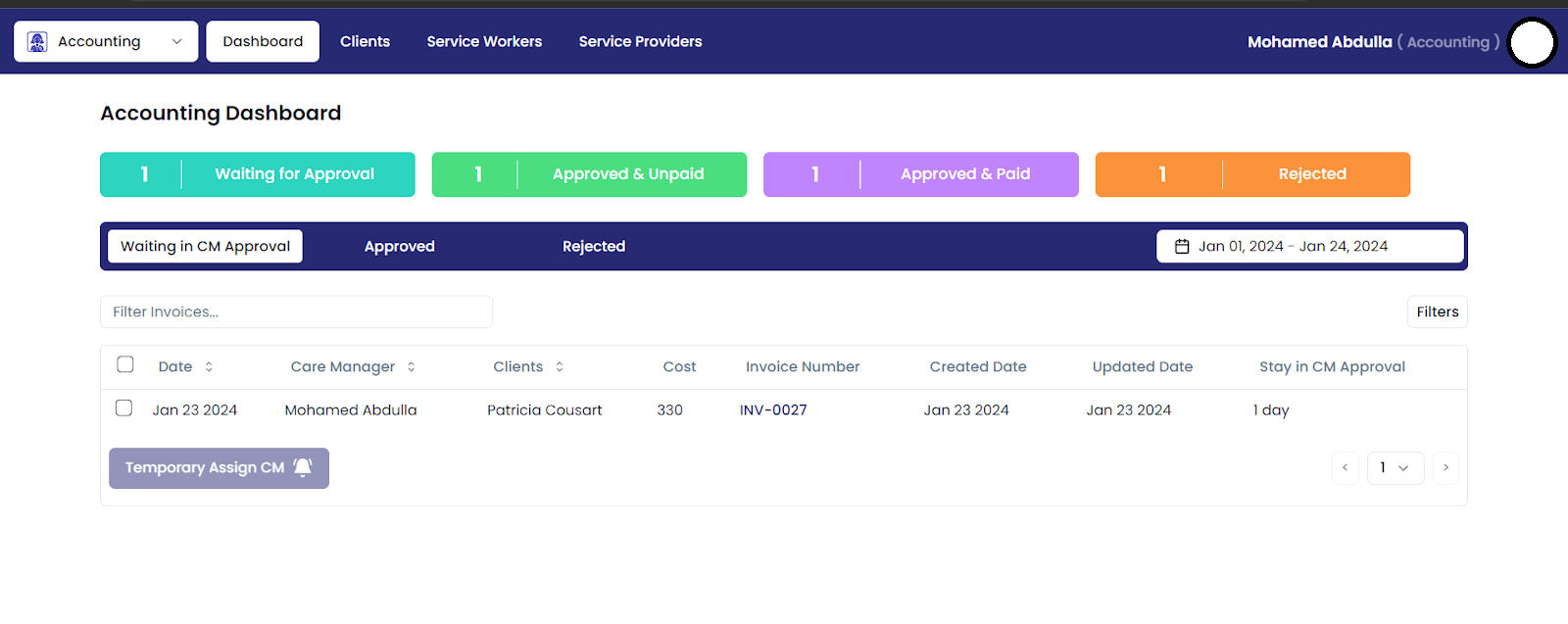Screen dimensions: 1568x624
Task: Switch to the Approved tab
Action: pos(399,247)
